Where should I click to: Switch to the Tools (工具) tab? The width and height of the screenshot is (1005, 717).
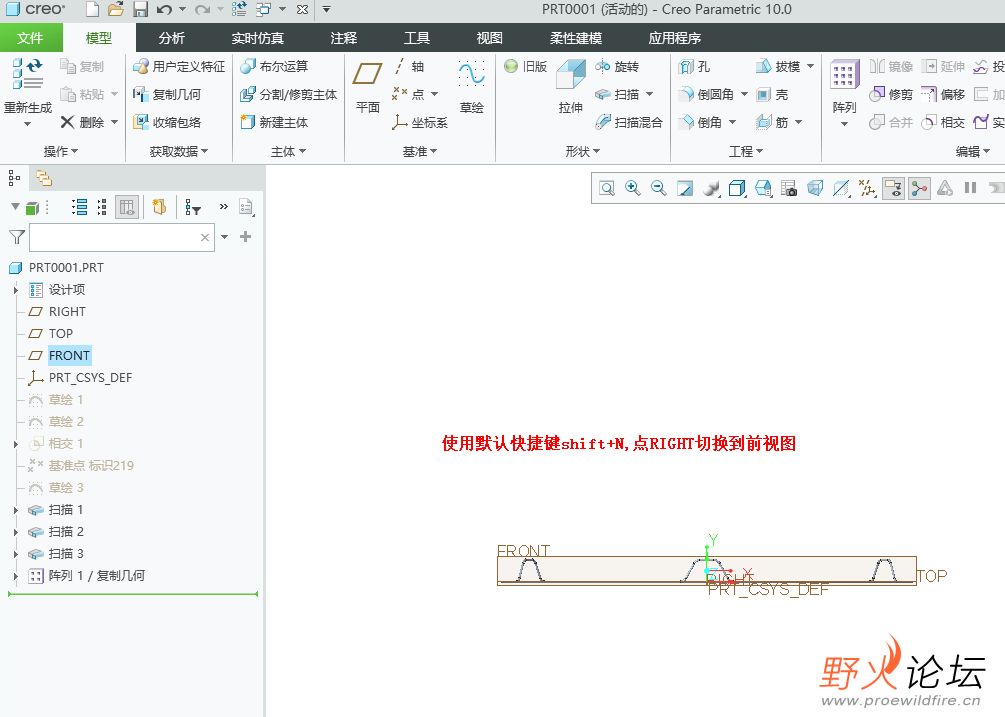417,38
